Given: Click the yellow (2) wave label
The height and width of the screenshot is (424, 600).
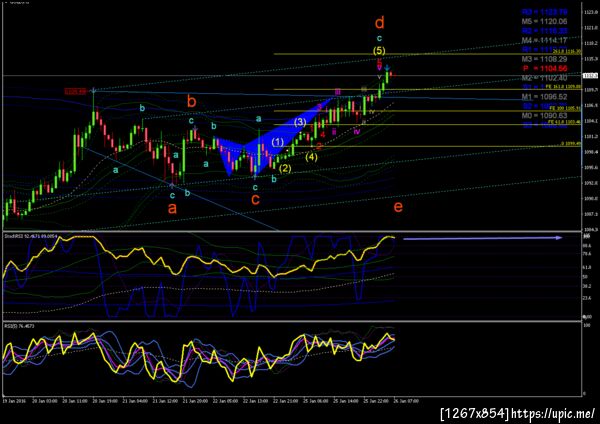Looking at the screenshot, I should point(285,168).
